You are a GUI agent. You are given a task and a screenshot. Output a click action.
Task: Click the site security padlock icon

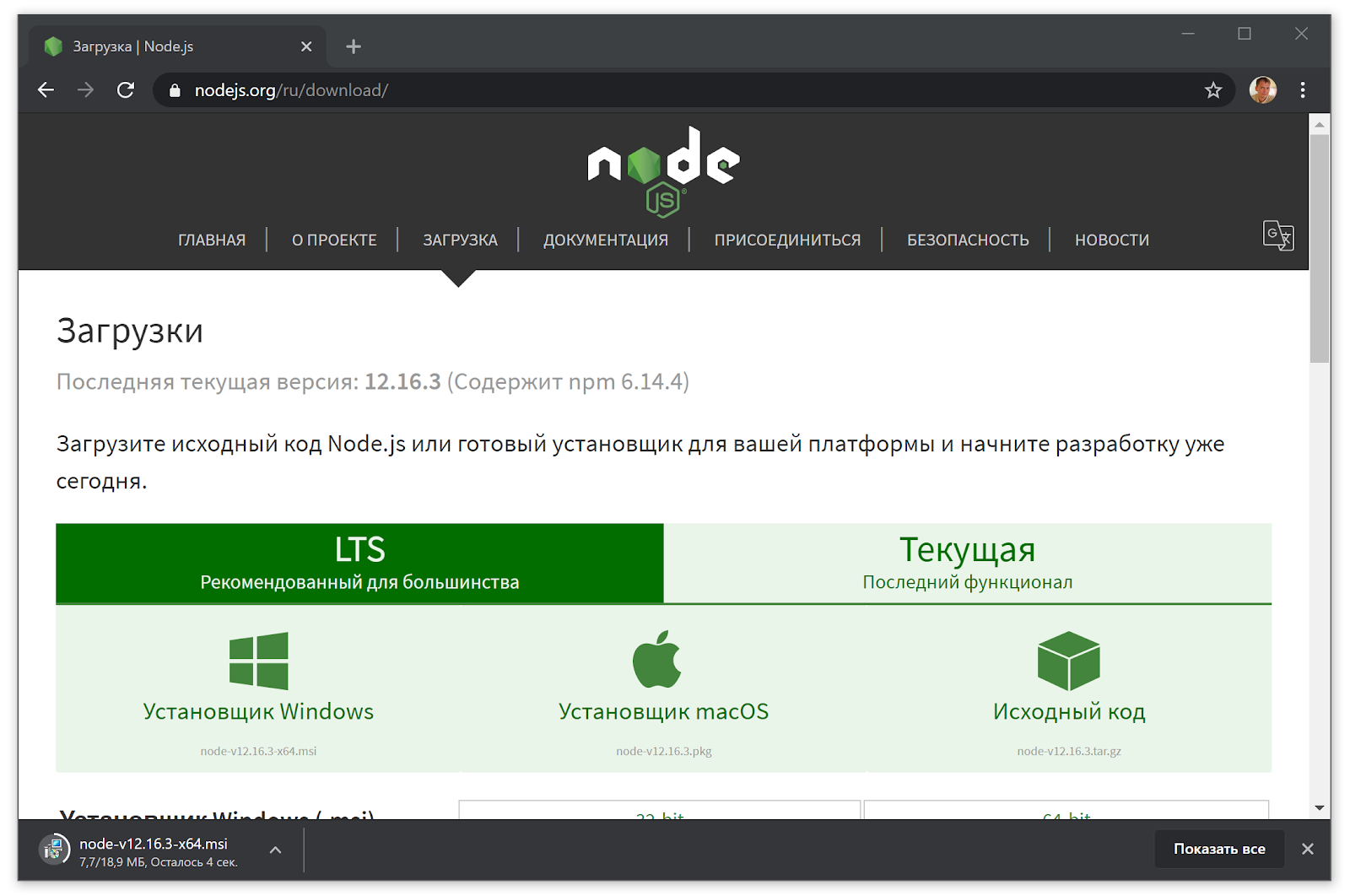click(175, 90)
